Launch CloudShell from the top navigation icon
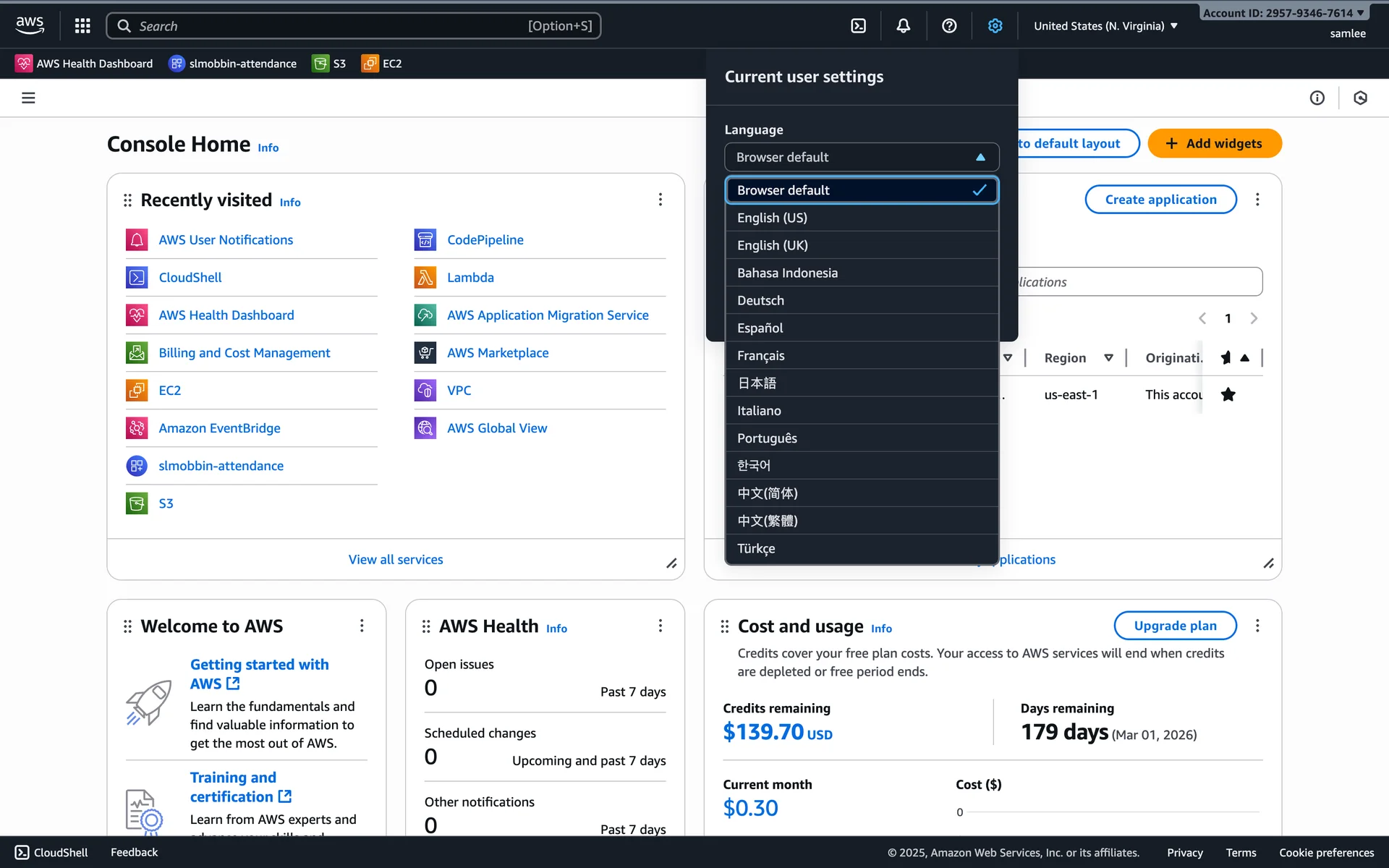The height and width of the screenshot is (868, 1389). [x=858, y=26]
